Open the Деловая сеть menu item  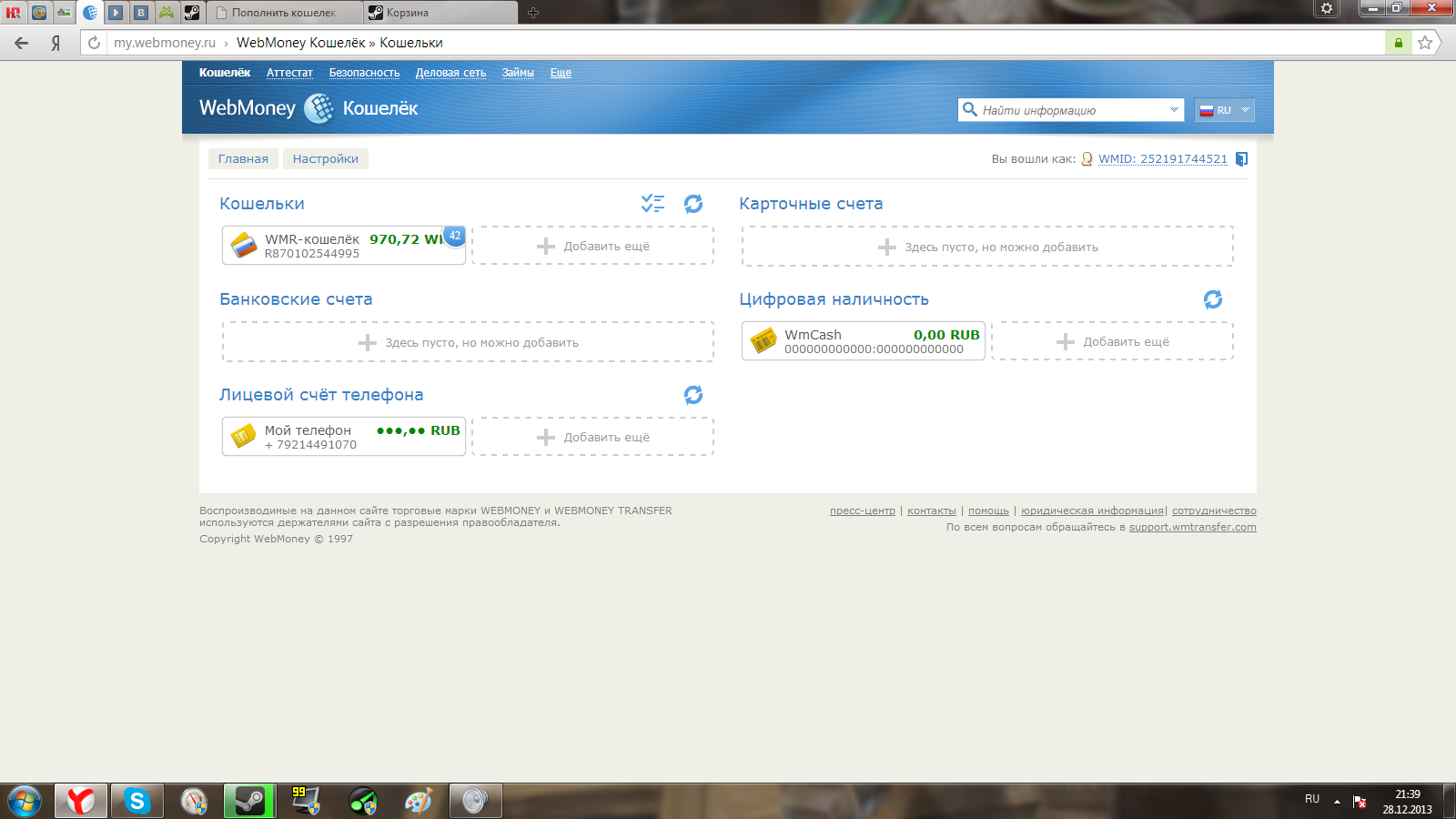(450, 73)
